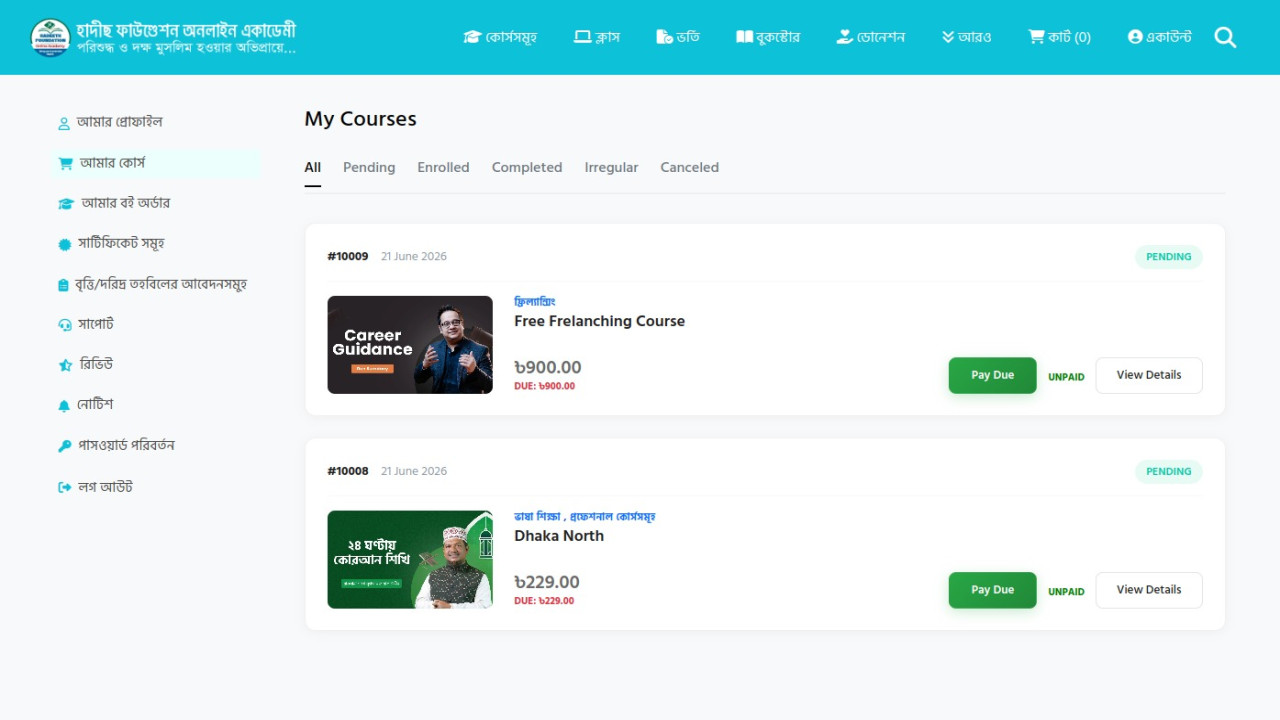Switch to the Enrolled tab

[443, 168]
